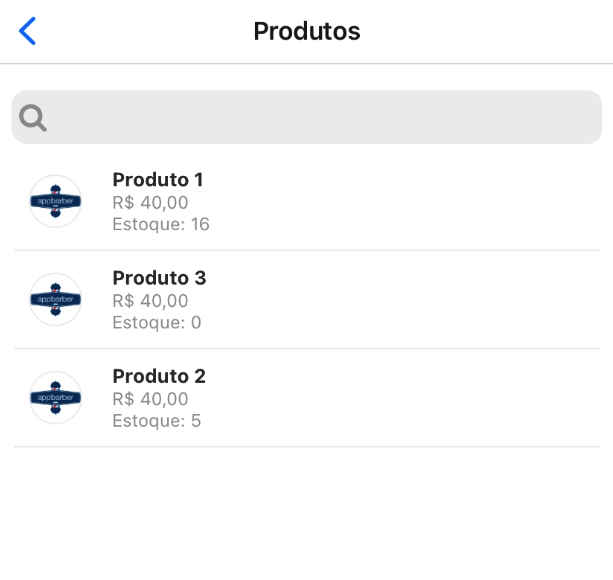
Task: Click the R$ 40,00 price of Produto 1
Action: point(150,202)
